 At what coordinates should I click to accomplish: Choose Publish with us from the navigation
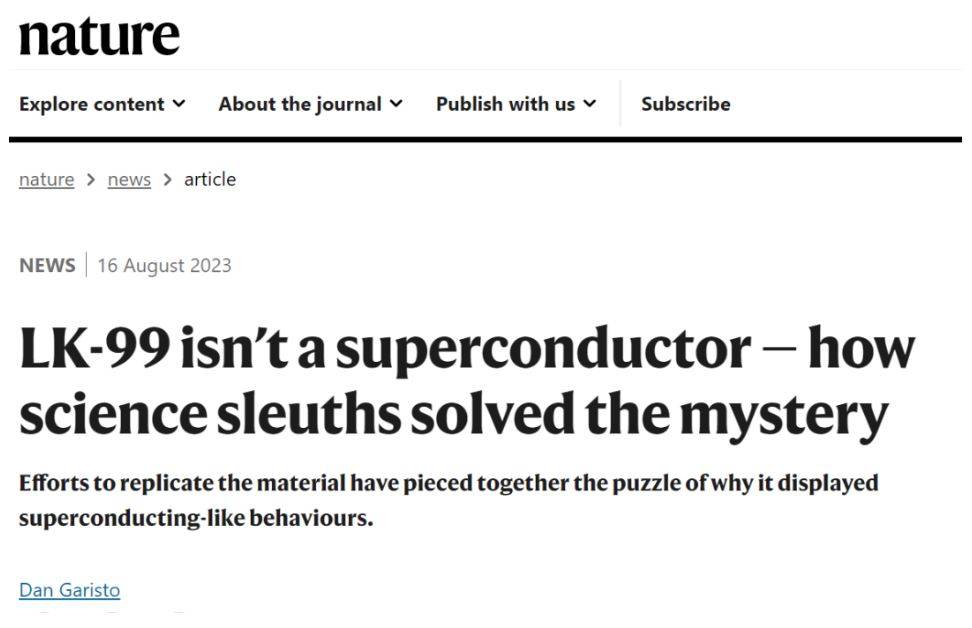(504, 104)
